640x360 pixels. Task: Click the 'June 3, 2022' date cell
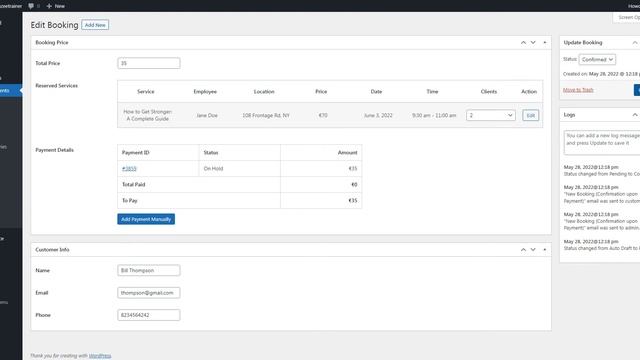coord(378,116)
